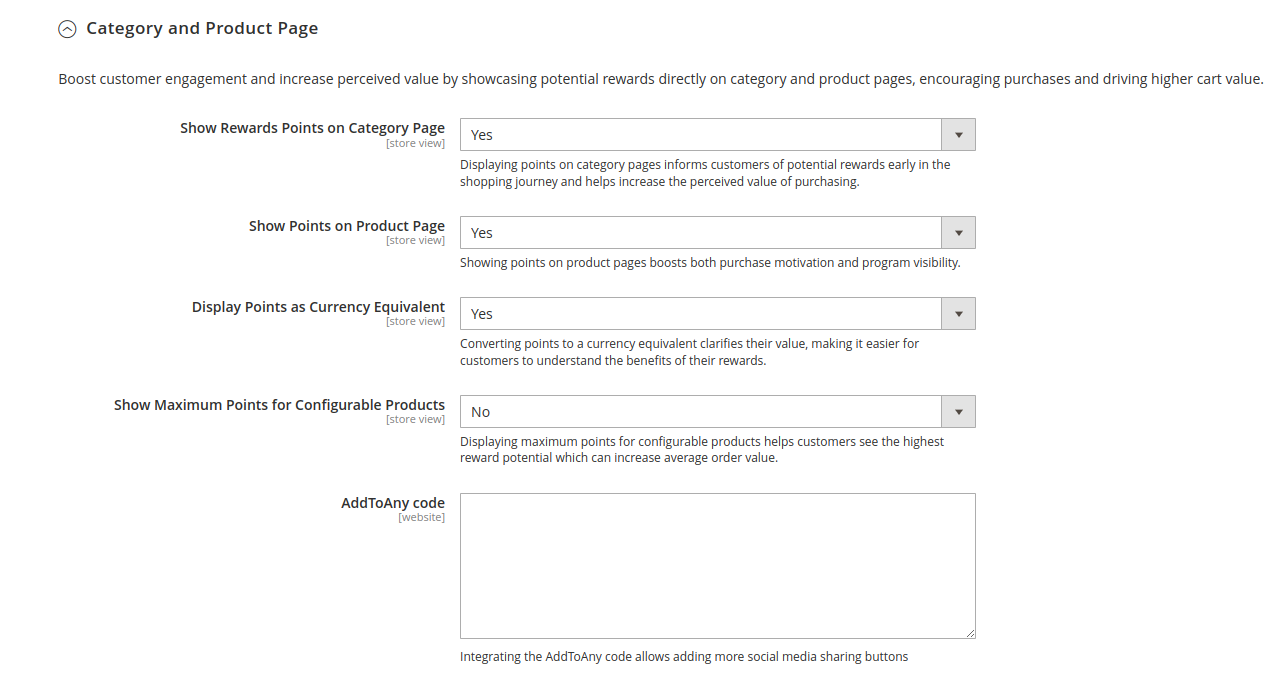
Task: Click the store view label under Display Points as Currency Equivalent
Action: point(415,321)
